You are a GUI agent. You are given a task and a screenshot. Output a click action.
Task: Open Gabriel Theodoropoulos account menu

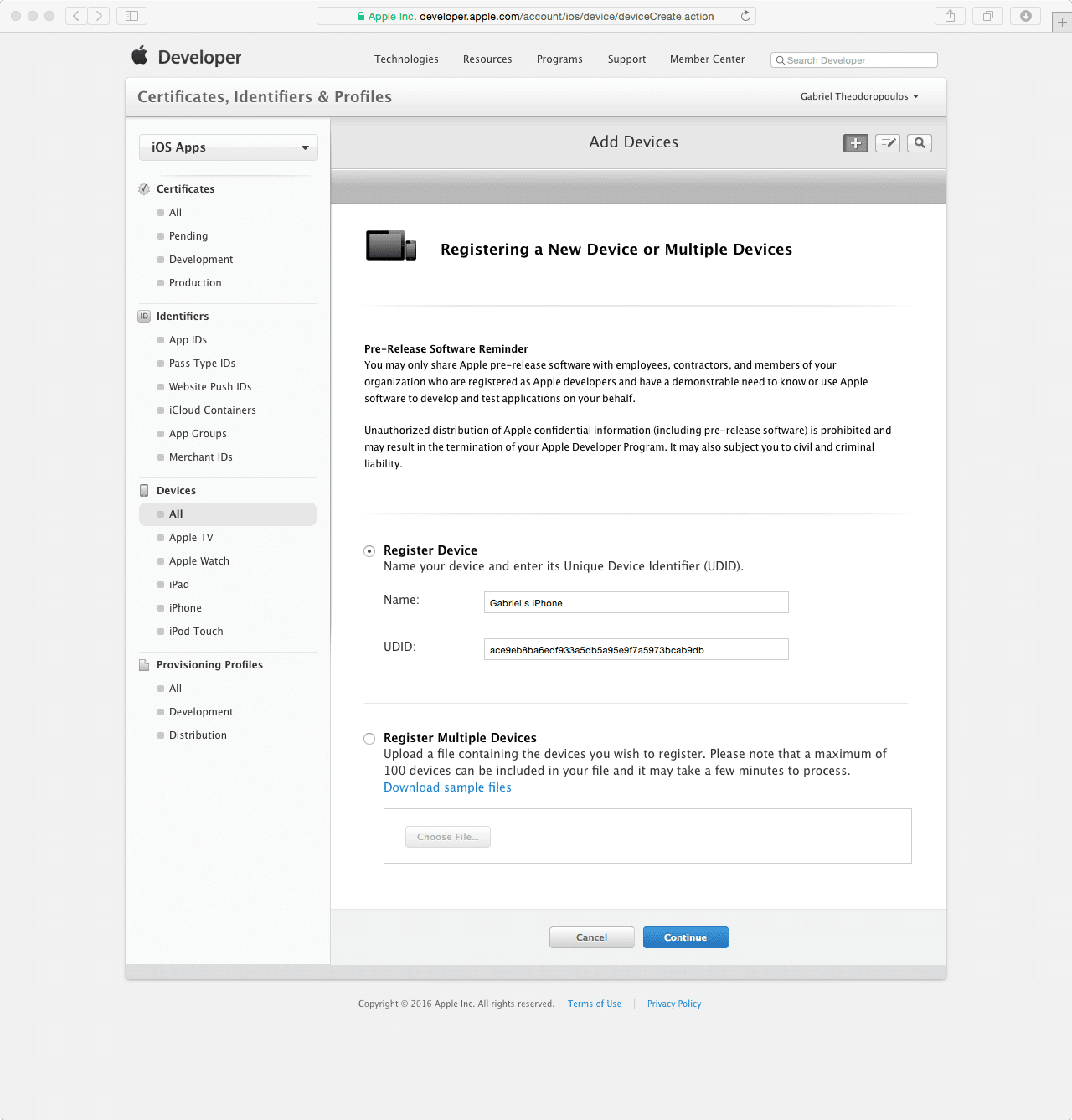pos(859,96)
